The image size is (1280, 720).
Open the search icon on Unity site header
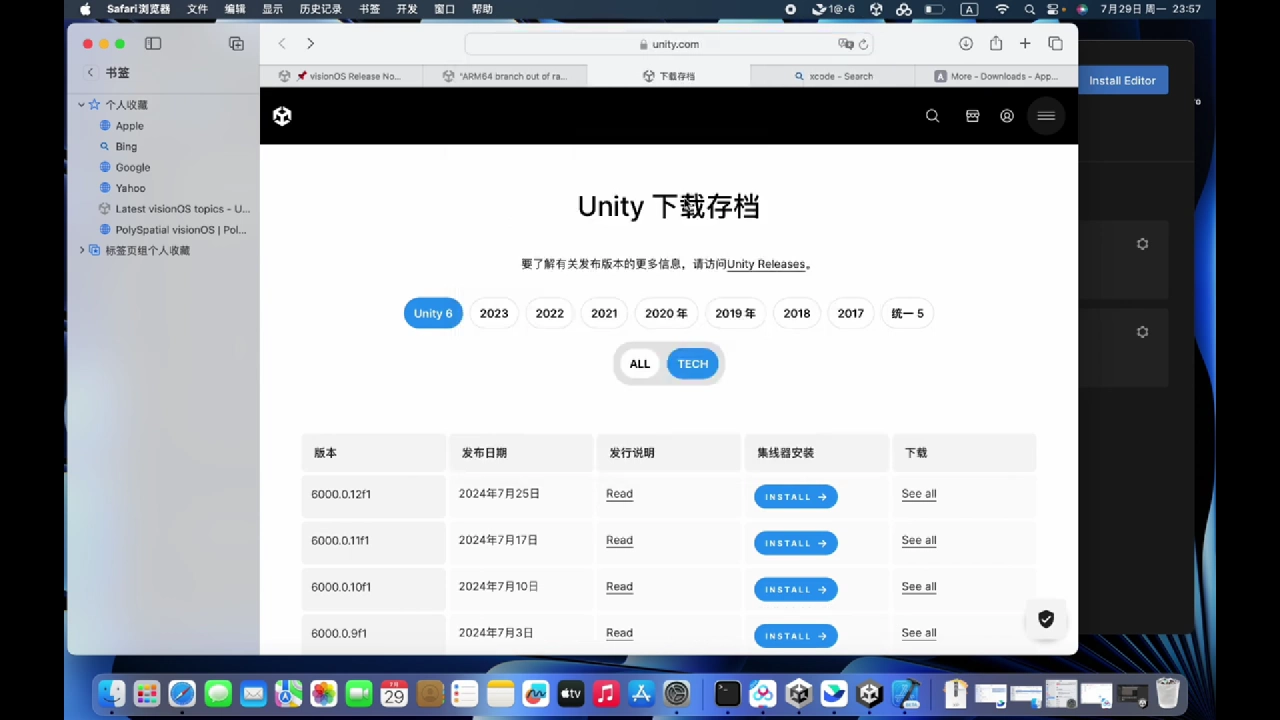click(x=932, y=116)
